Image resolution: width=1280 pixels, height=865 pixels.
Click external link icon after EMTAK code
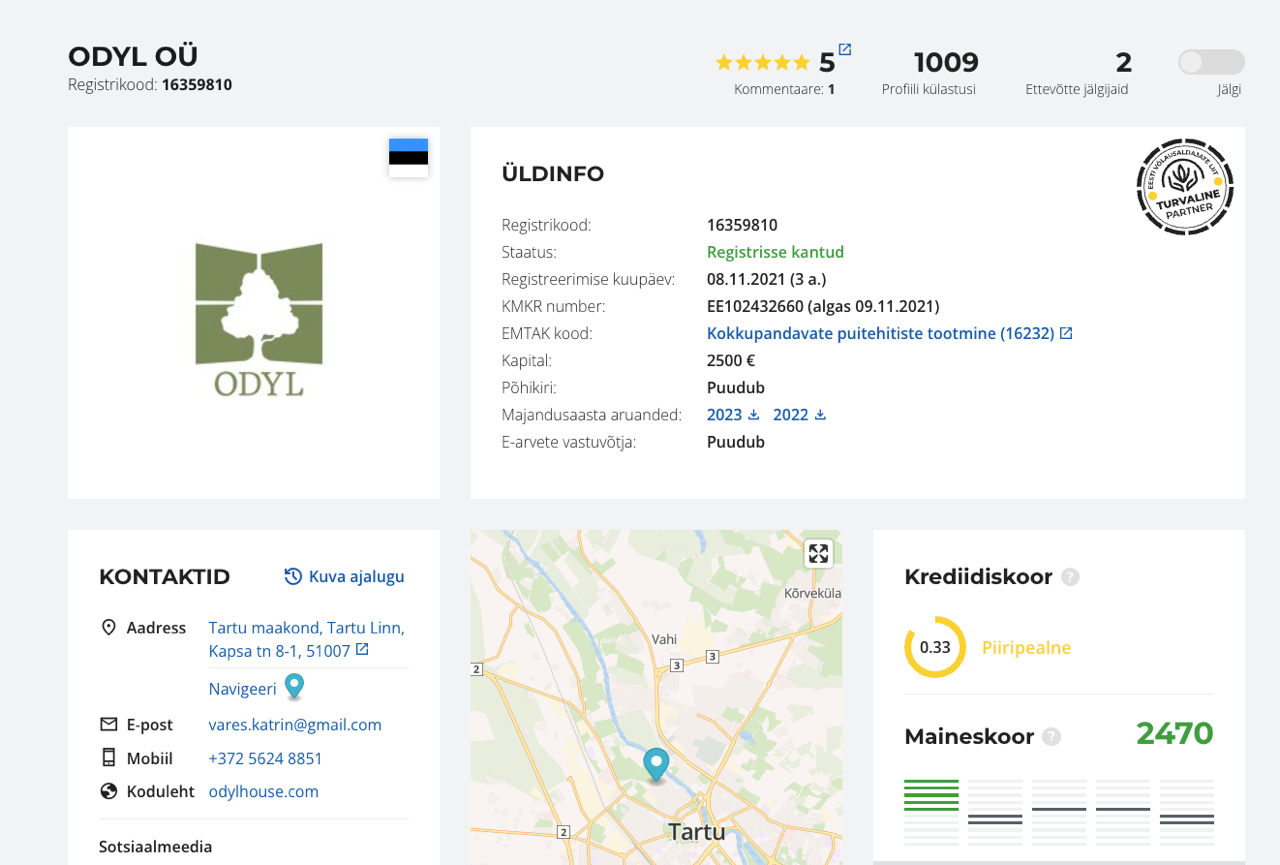tap(1066, 333)
